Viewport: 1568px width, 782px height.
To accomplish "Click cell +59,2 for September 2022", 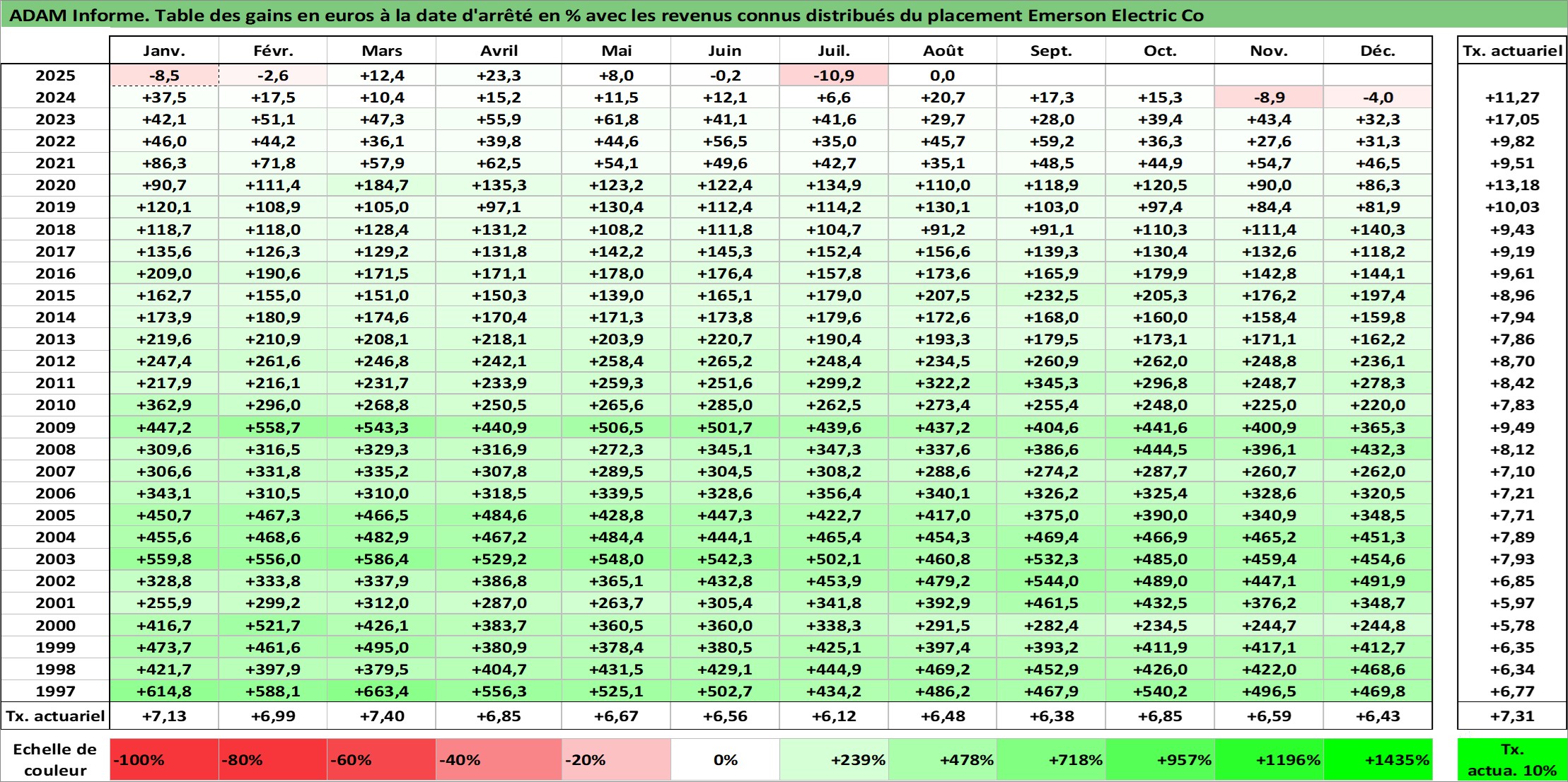I will point(1051,141).
